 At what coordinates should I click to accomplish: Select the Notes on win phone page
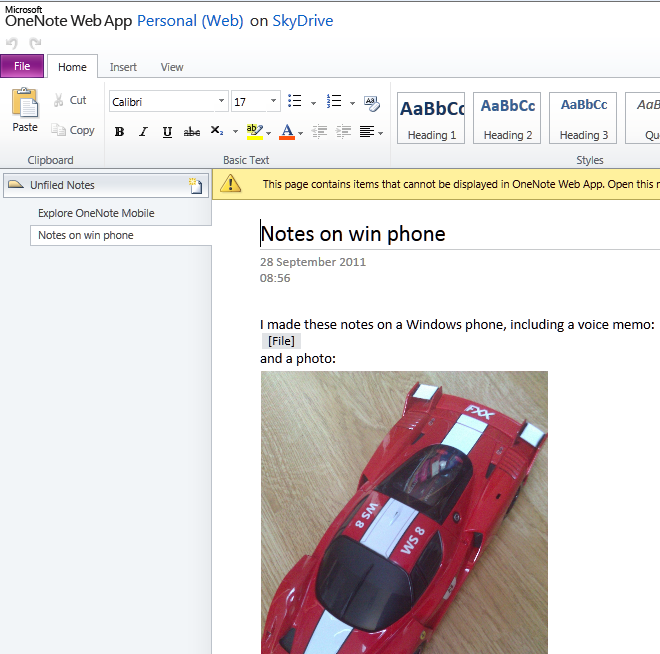pyautogui.click(x=121, y=235)
